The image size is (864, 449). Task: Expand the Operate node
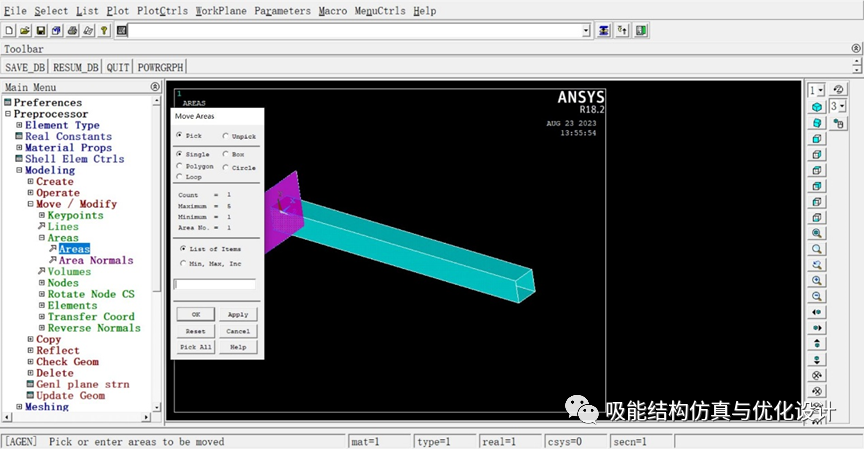coord(31,193)
